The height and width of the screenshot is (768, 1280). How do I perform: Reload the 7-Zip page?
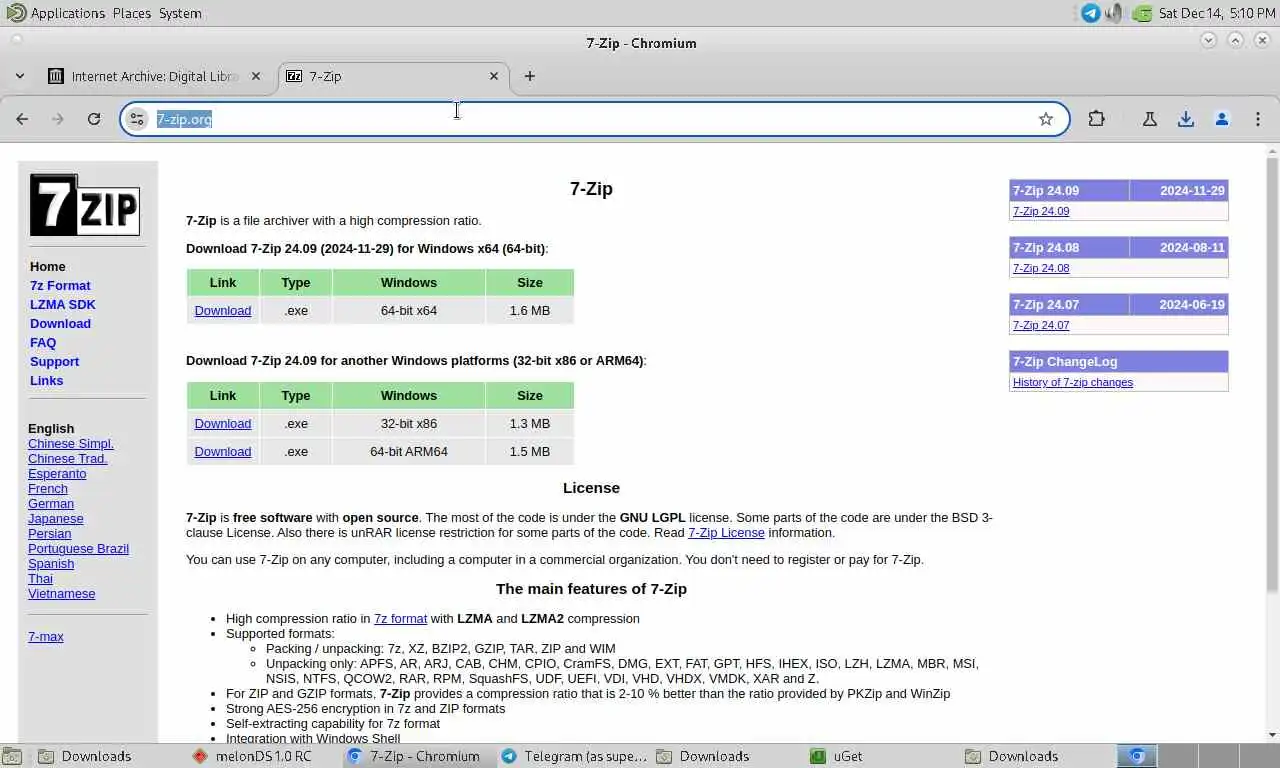click(94, 119)
